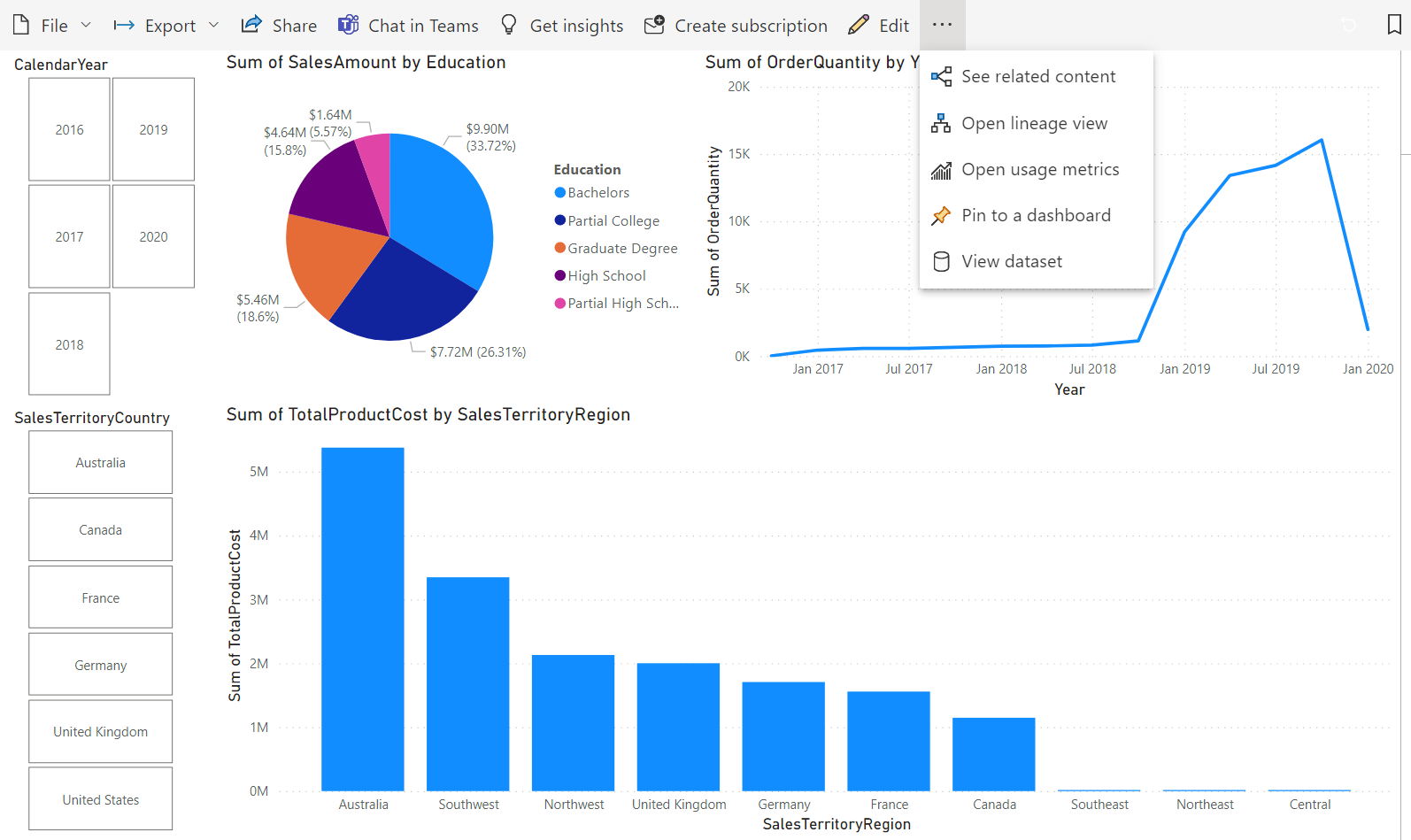1411x840 pixels.
Task: Click the Southwest bar in bar chart
Action: 467,682
